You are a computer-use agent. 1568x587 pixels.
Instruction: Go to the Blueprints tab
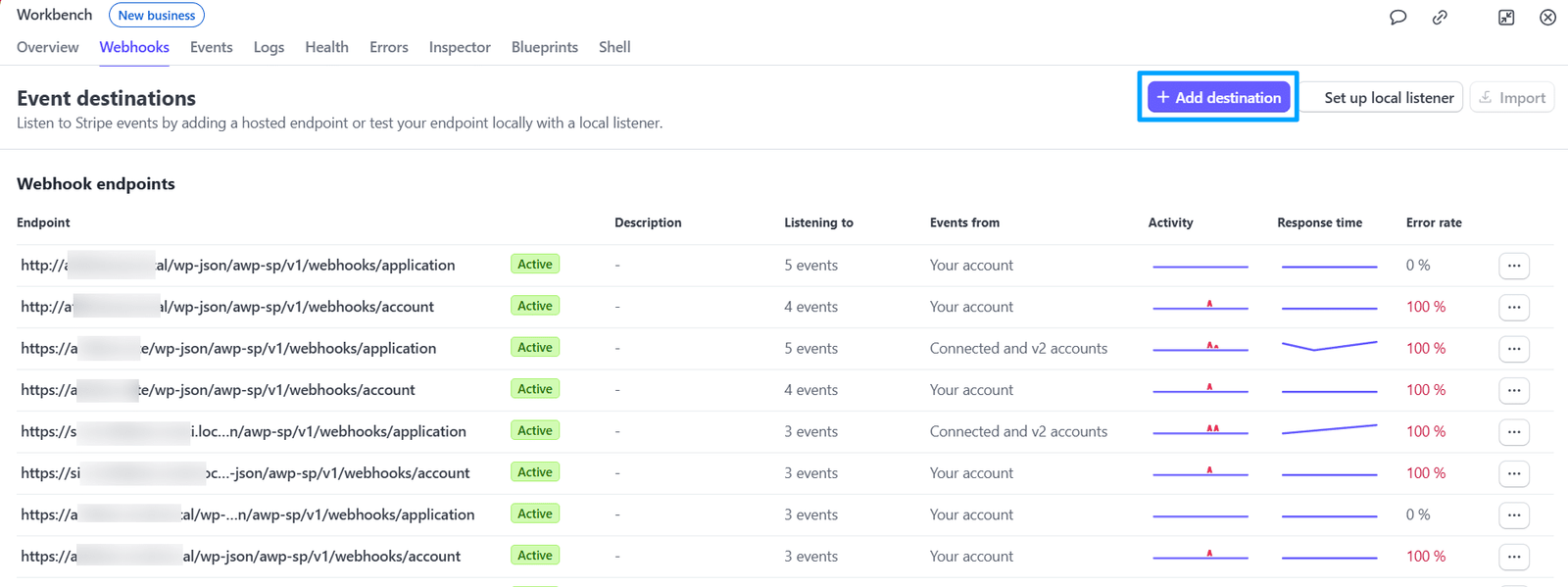click(x=545, y=47)
